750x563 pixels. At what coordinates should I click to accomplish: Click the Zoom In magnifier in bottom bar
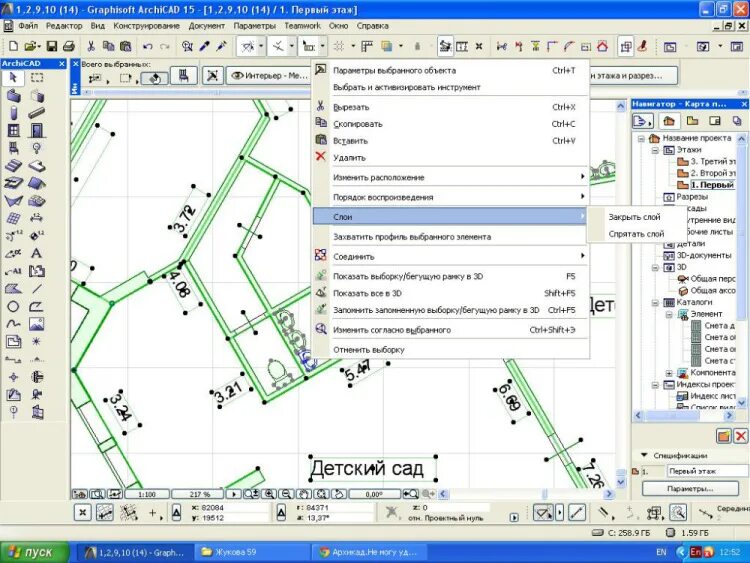(270, 494)
